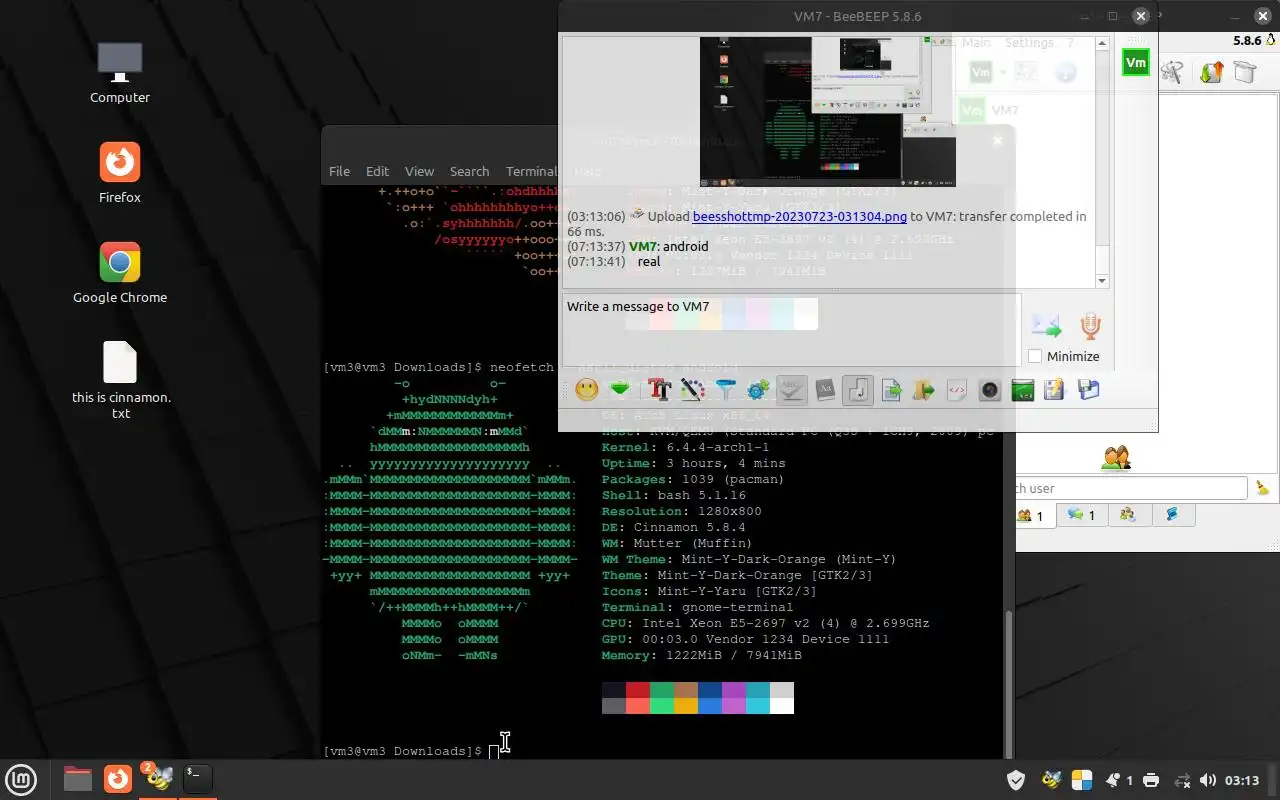Screen dimensions: 1280x800
Task: Open the terminal Search menu
Action: point(469,171)
